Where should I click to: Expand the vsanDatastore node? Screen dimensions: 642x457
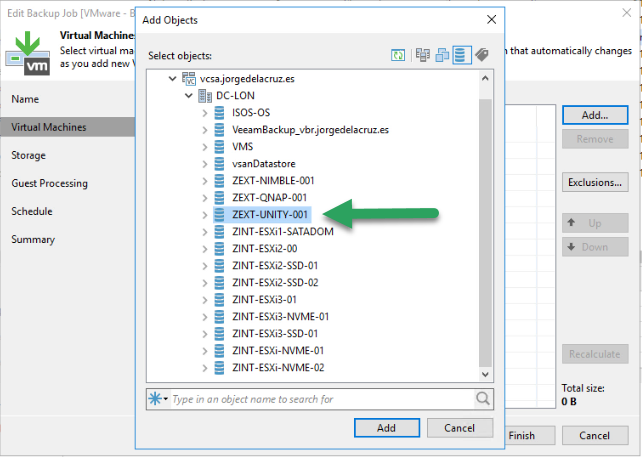click(205, 164)
